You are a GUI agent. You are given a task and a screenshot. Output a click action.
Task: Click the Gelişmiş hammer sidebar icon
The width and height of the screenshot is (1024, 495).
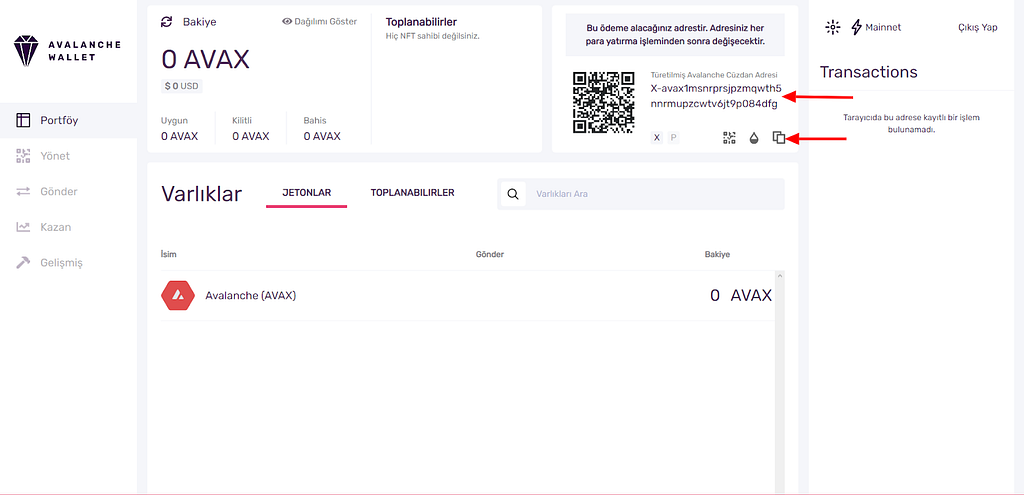coord(24,263)
